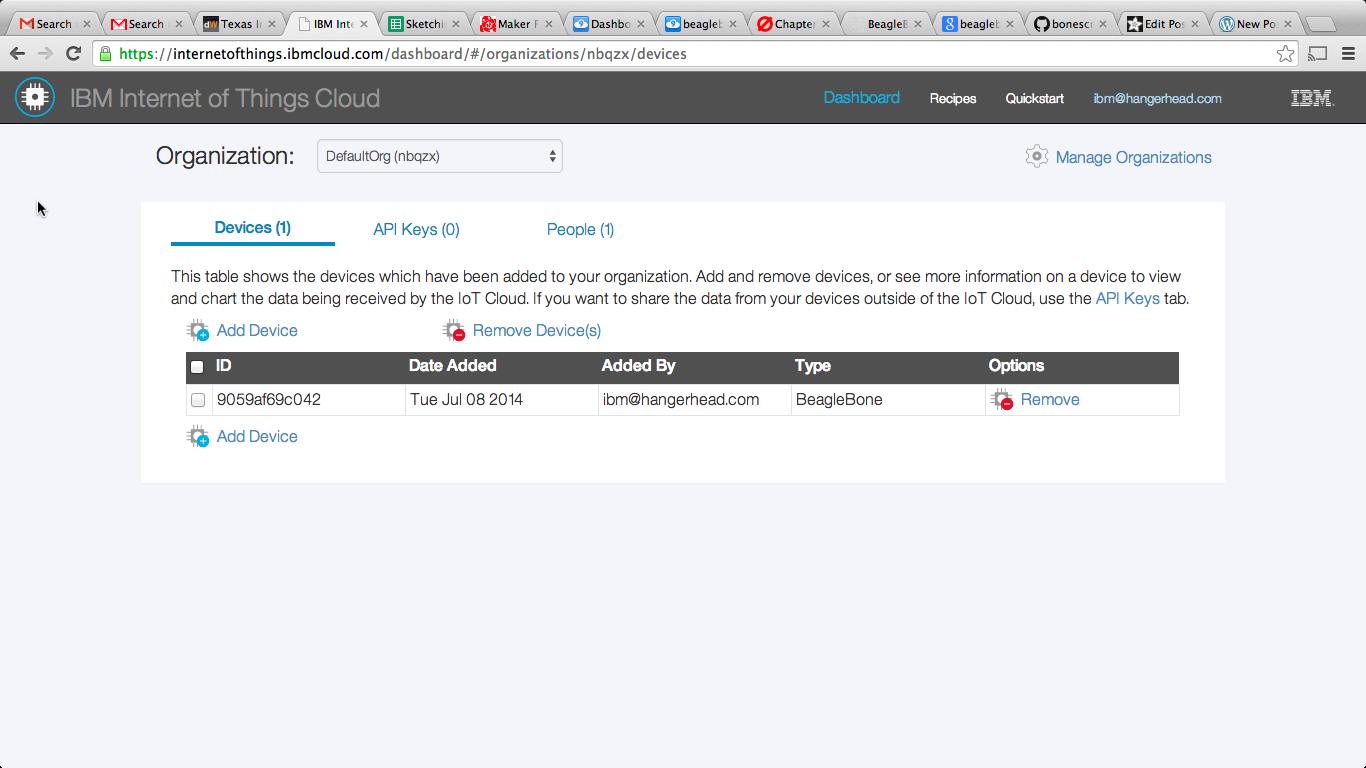Open Quickstart from the top navigation

[1034, 98]
